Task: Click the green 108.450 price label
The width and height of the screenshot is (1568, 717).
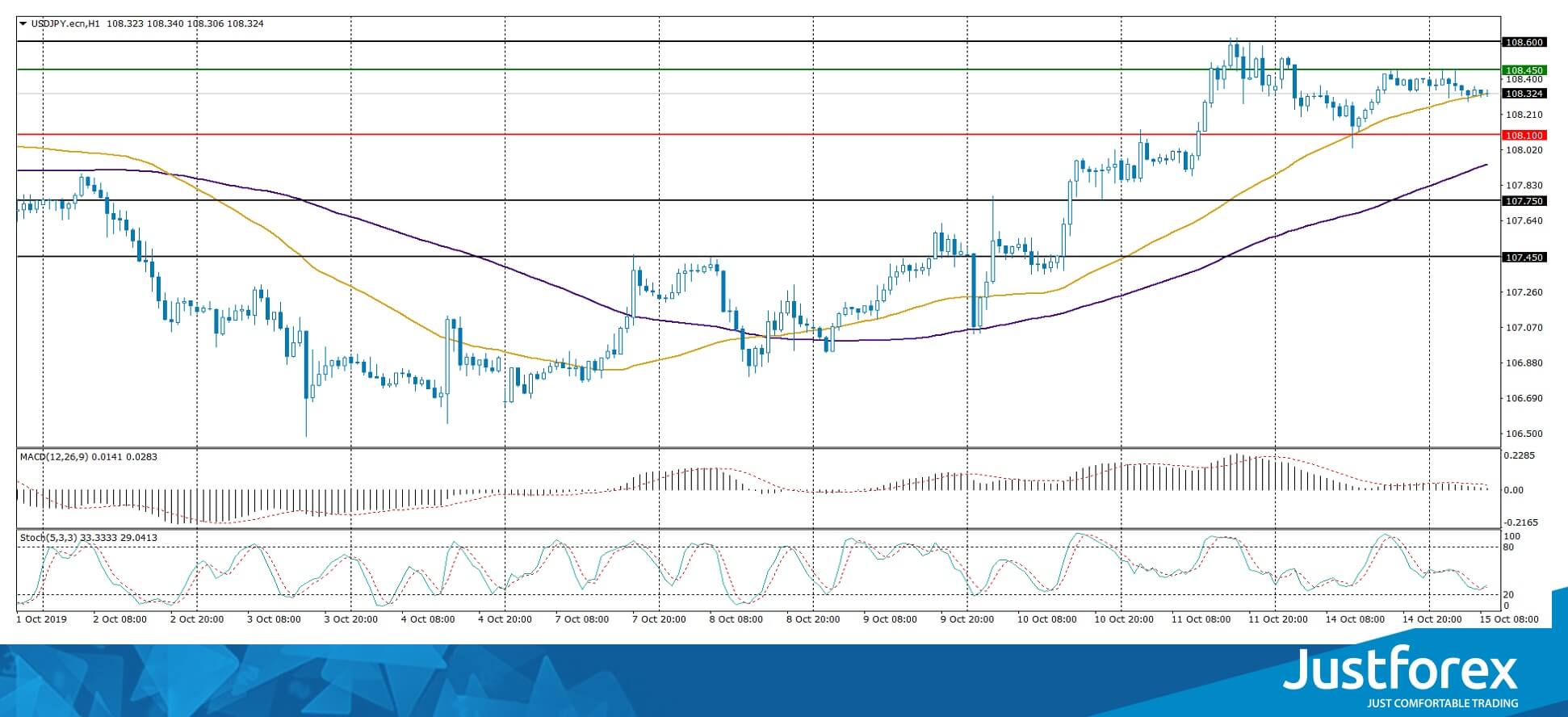Action: coord(1524,70)
